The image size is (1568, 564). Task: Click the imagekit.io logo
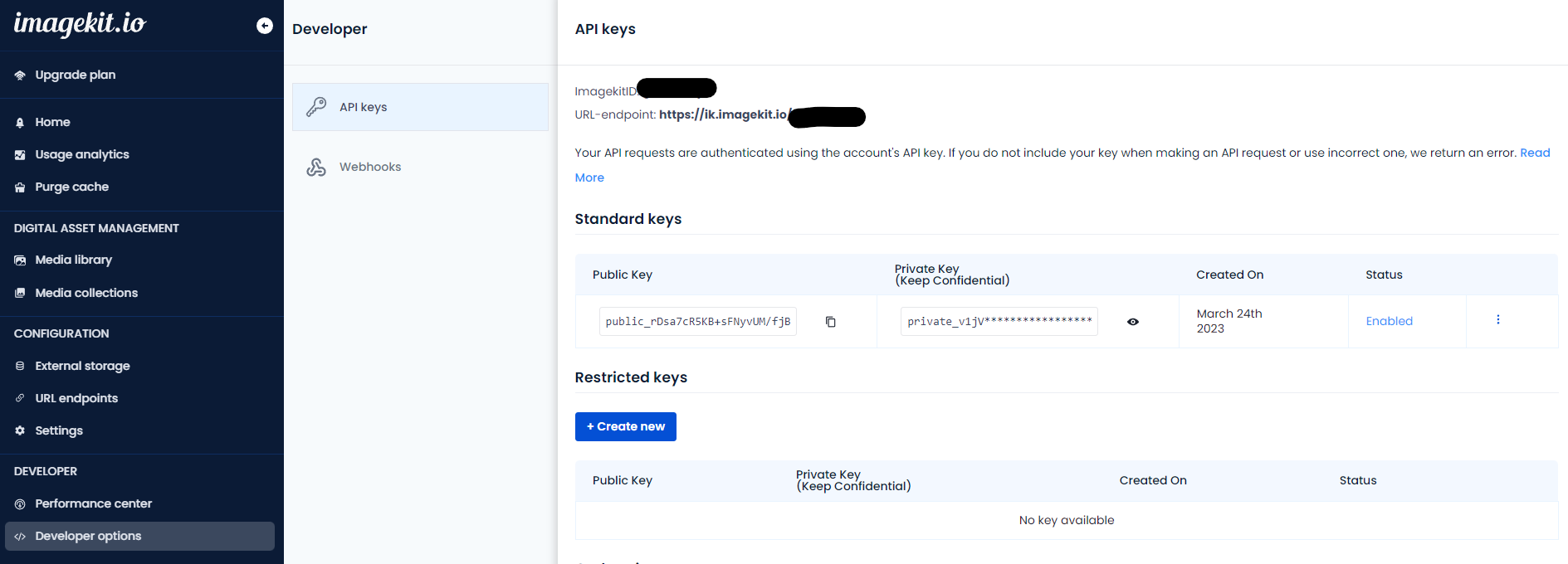(80, 23)
